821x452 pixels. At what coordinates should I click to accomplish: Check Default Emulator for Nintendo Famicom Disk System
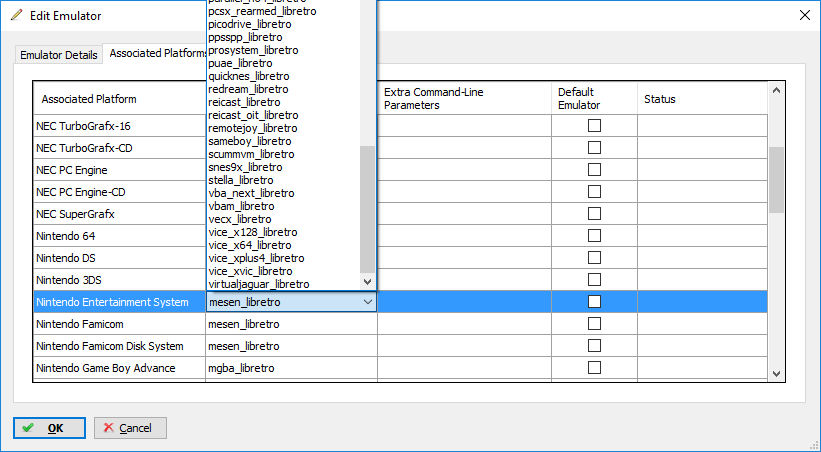(x=594, y=346)
